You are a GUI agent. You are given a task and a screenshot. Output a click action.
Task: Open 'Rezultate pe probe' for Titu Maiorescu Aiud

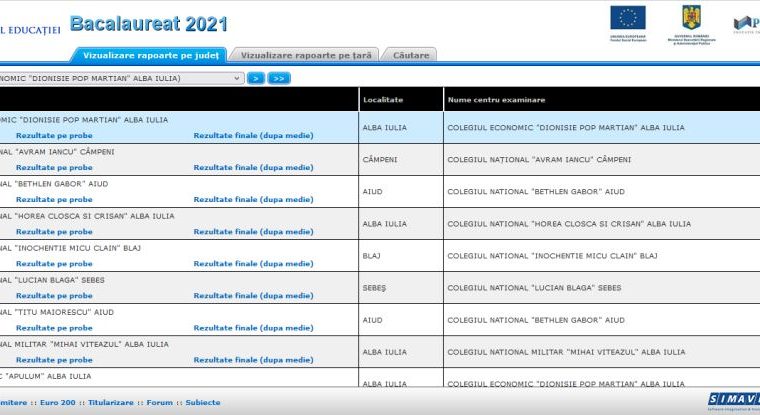(54, 328)
